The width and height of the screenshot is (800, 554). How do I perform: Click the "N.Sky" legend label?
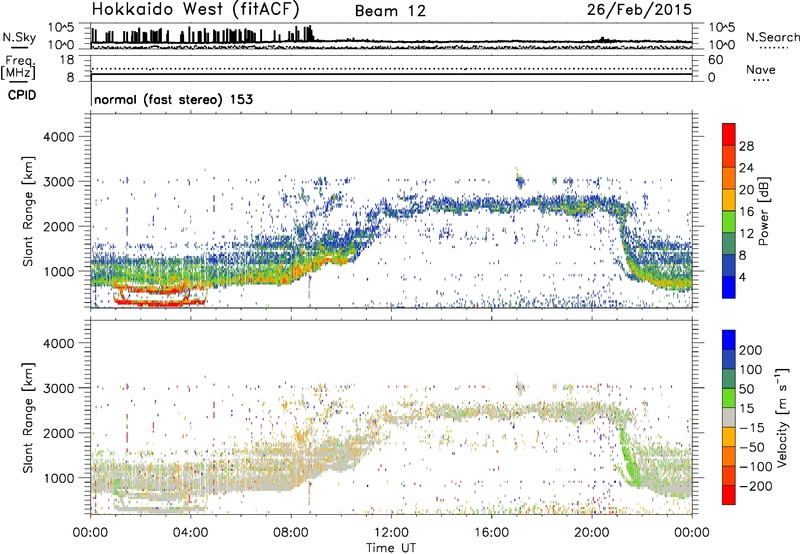pyautogui.click(x=19, y=37)
